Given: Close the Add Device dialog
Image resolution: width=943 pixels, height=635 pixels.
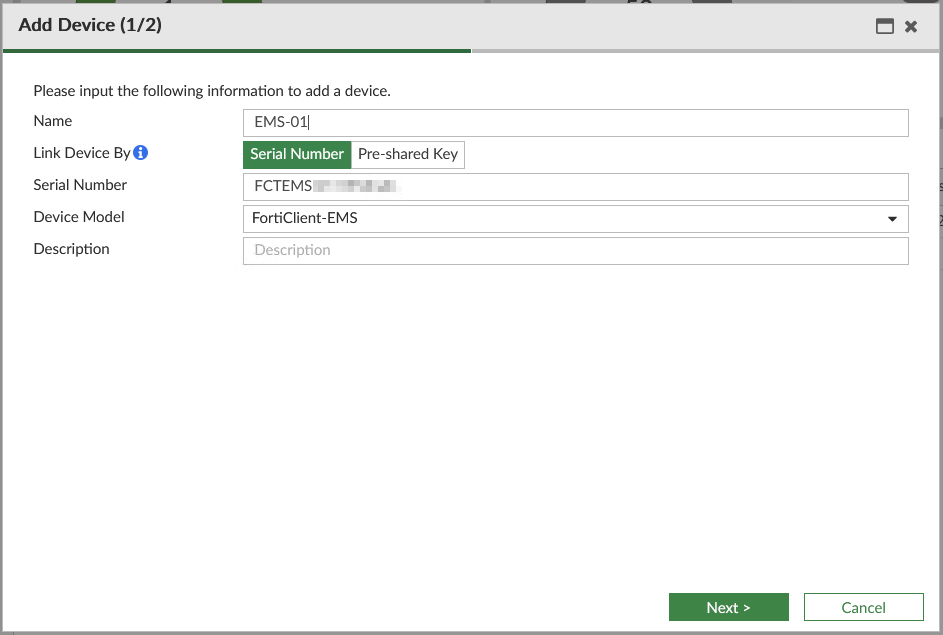Looking at the screenshot, I should point(911,26).
